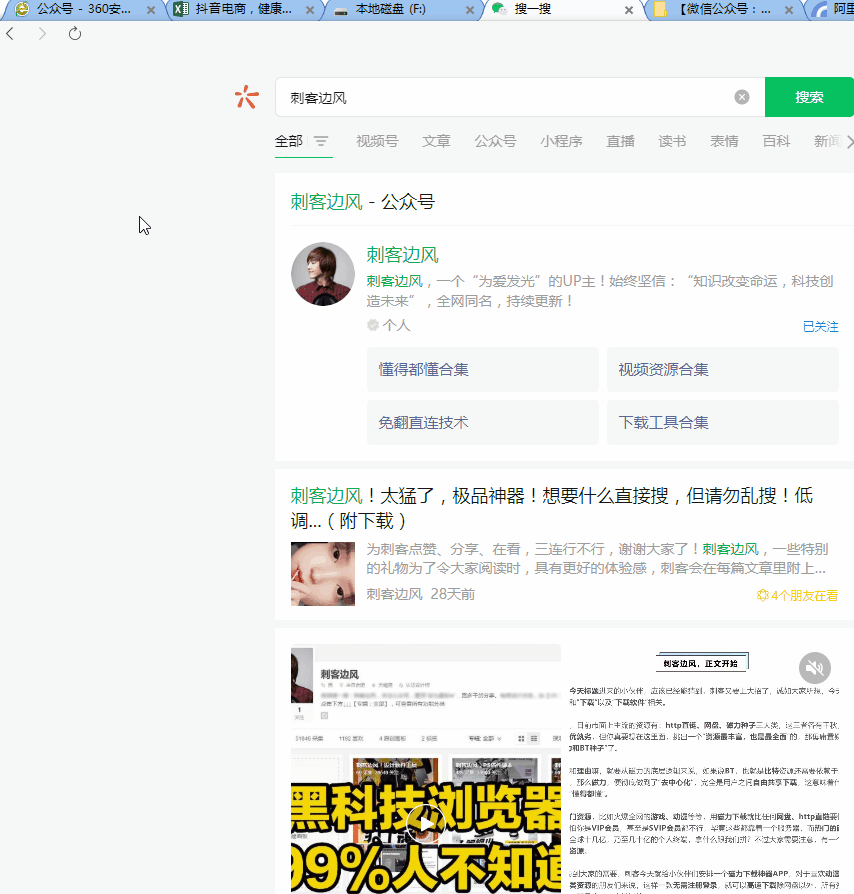Click the 已关注 follow status link
The image size is (854, 894).
[x=820, y=327]
